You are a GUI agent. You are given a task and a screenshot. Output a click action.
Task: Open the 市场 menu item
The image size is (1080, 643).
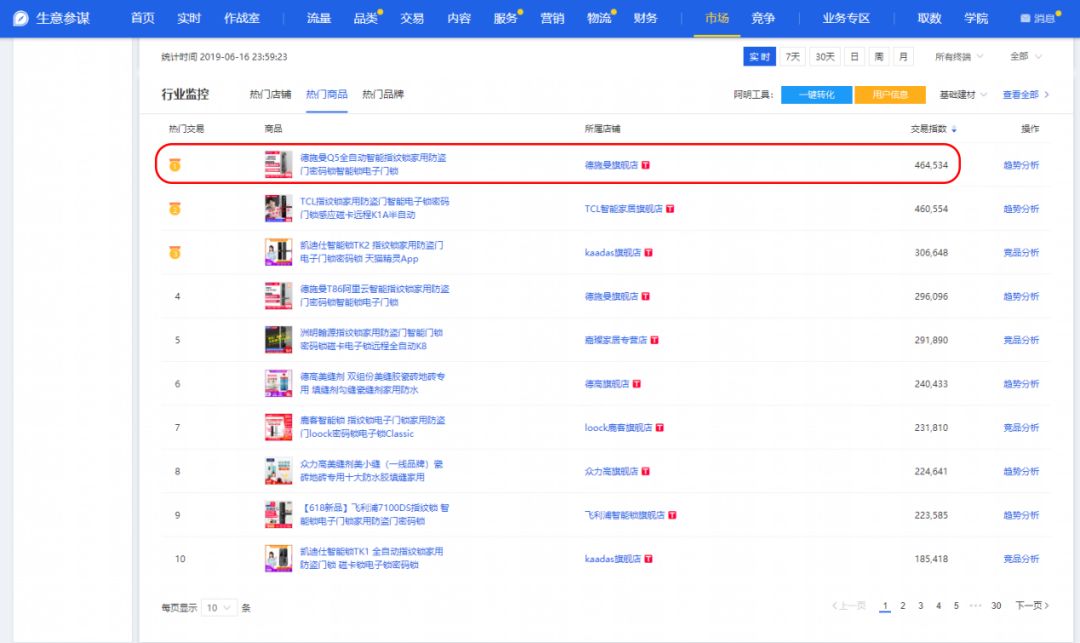(717, 19)
